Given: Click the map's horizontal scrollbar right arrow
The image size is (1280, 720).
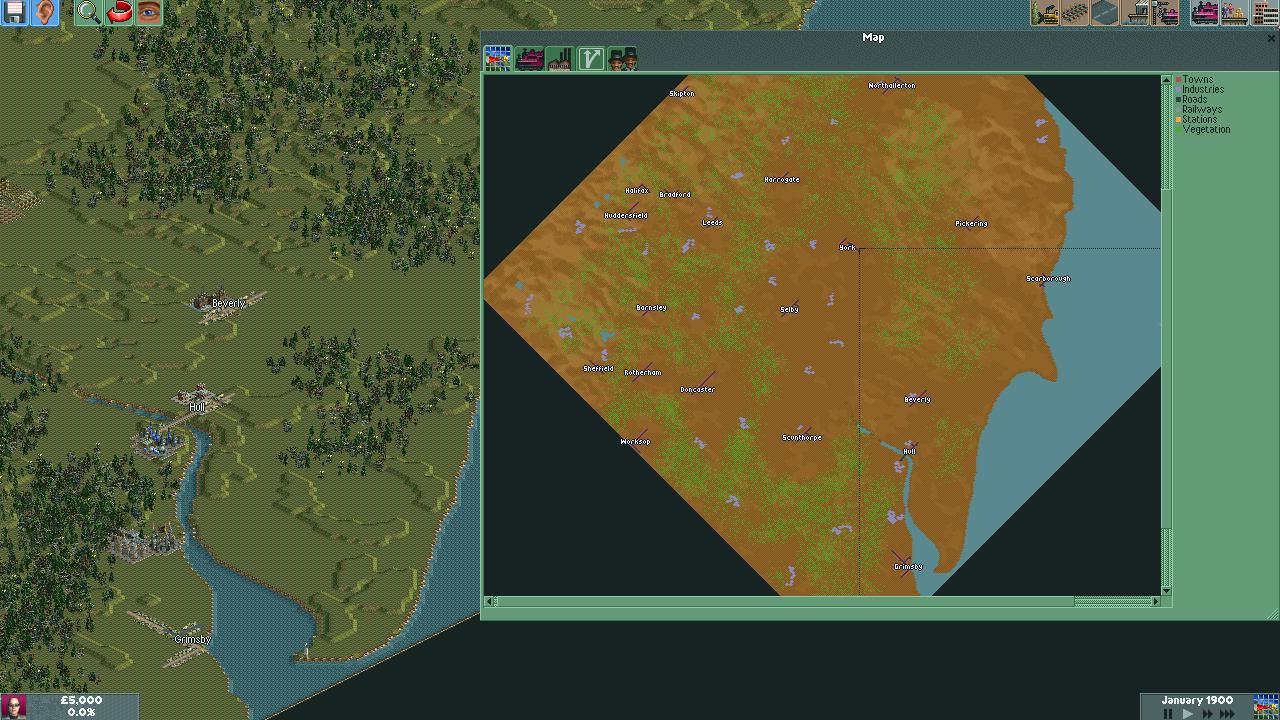Looking at the screenshot, I should (1156, 601).
